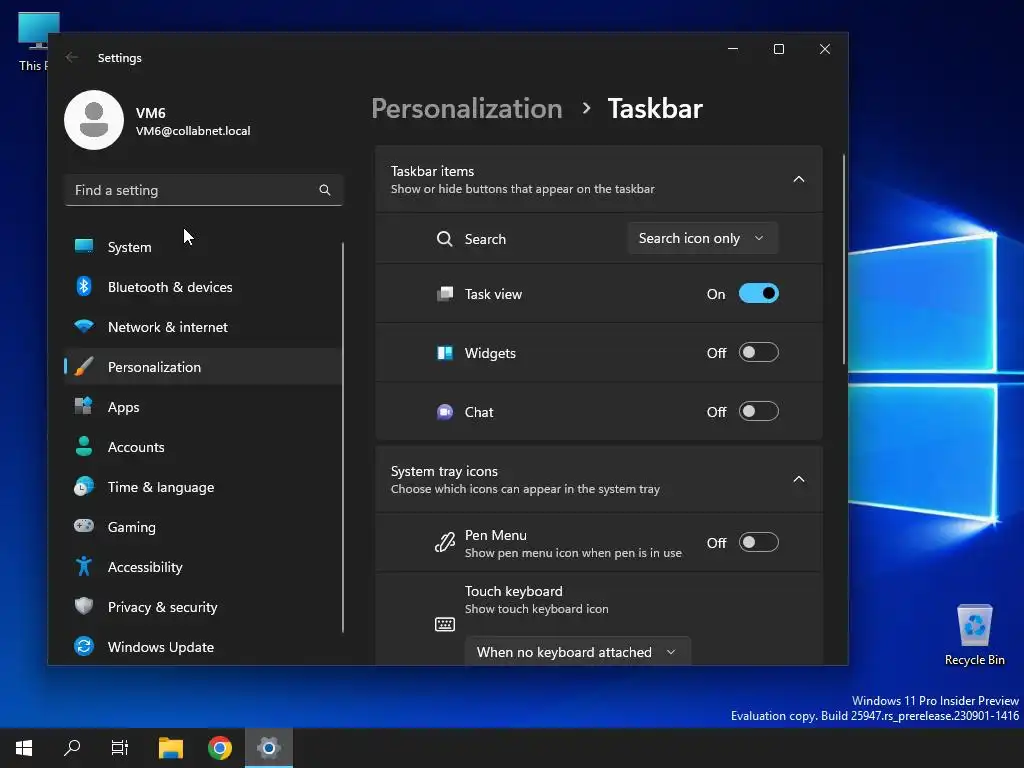Click the Settings gear on taskbar
This screenshot has width=1024, height=768.
[x=269, y=748]
